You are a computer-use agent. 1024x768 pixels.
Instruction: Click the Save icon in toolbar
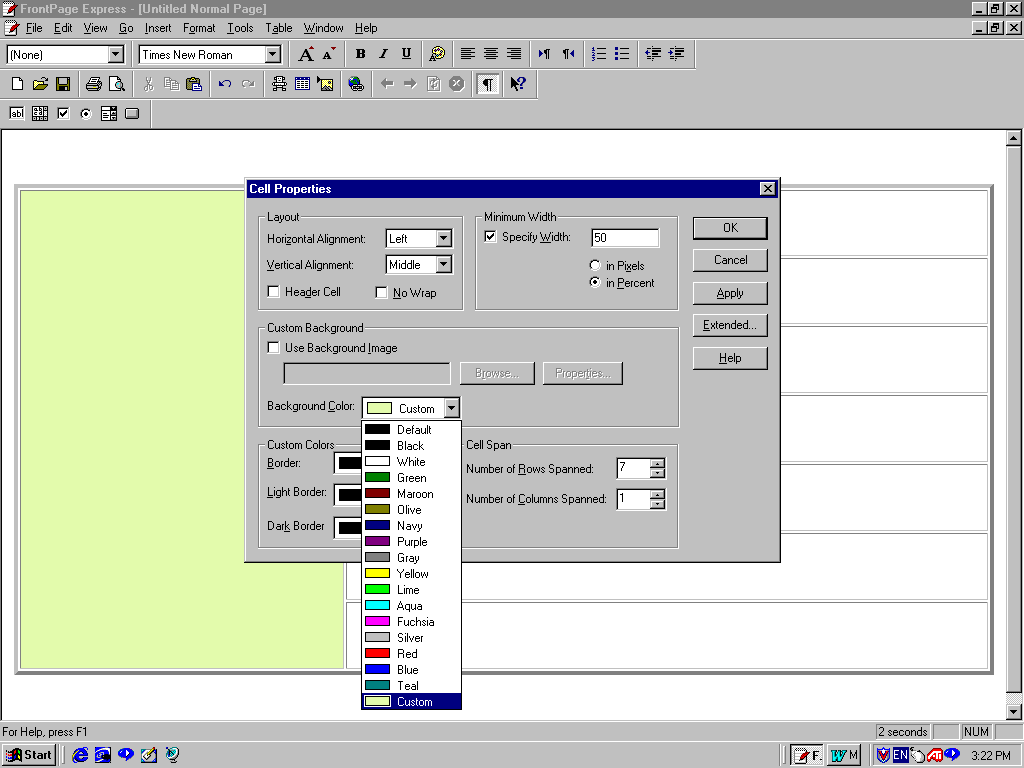pos(62,84)
